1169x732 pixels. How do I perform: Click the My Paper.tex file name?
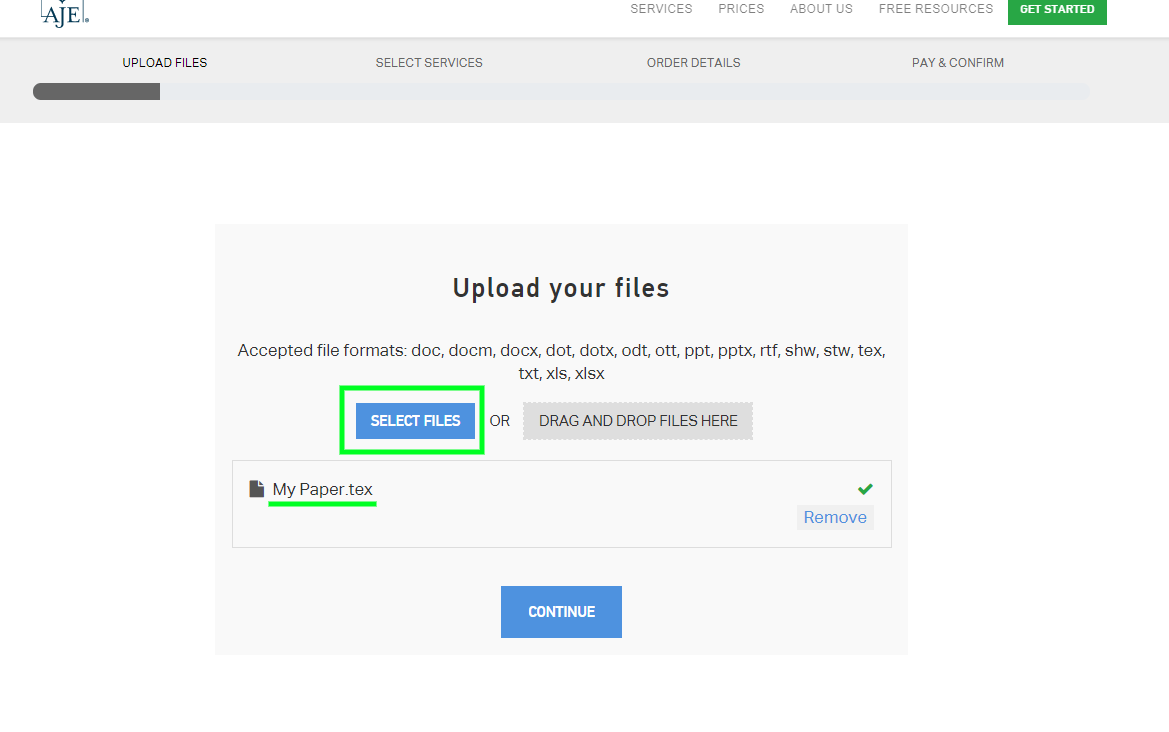pyautogui.click(x=322, y=489)
